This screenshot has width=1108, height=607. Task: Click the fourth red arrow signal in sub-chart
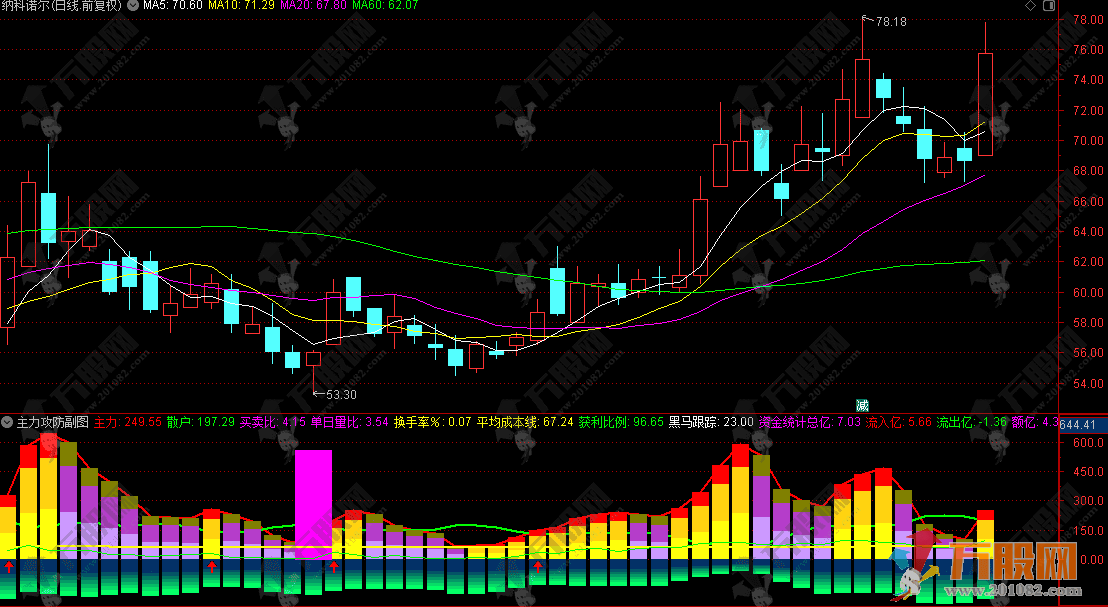[x=538, y=567]
